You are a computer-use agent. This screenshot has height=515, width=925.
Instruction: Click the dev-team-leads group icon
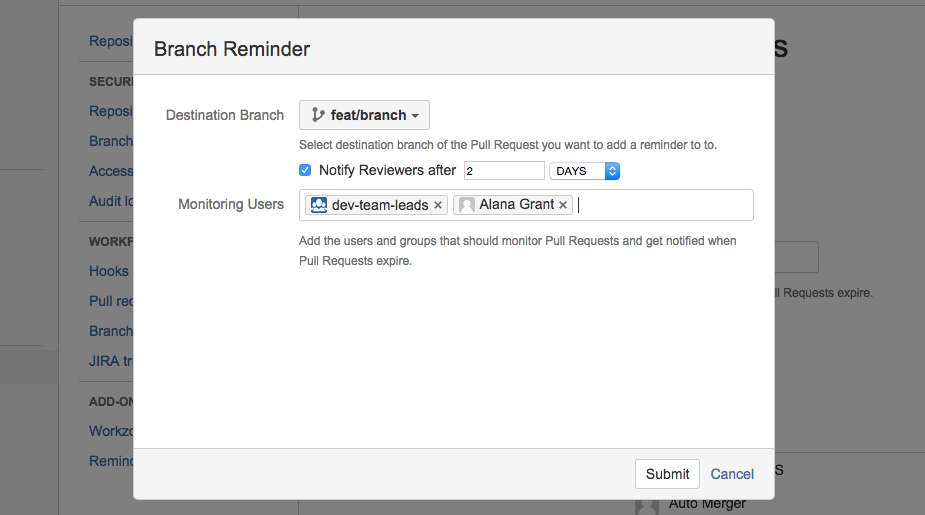tap(319, 205)
